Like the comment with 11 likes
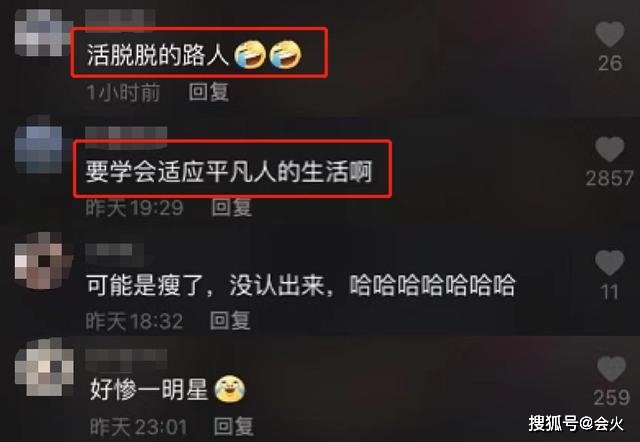 tap(610, 263)
